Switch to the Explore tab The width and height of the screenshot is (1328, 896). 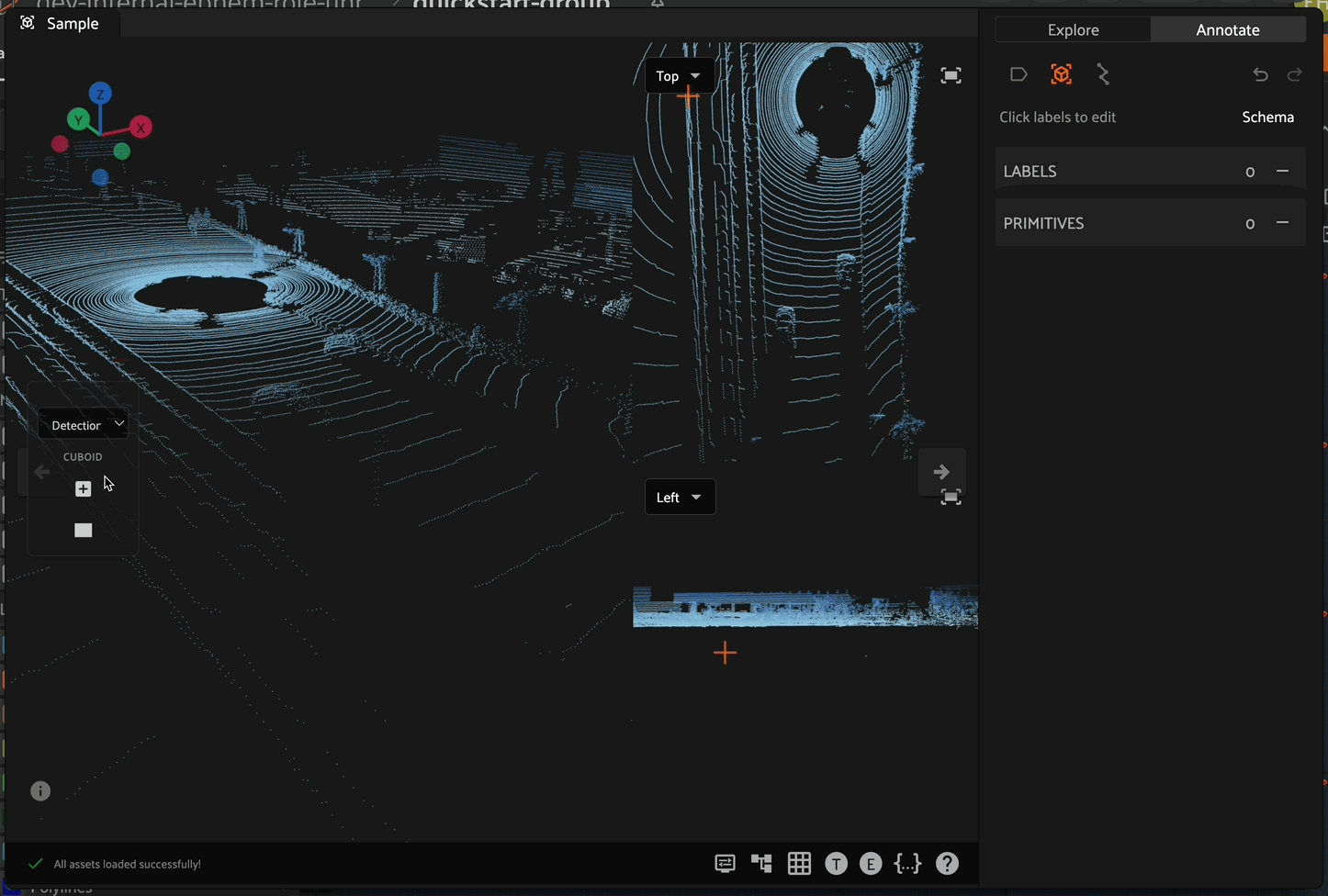(1073, 29)
